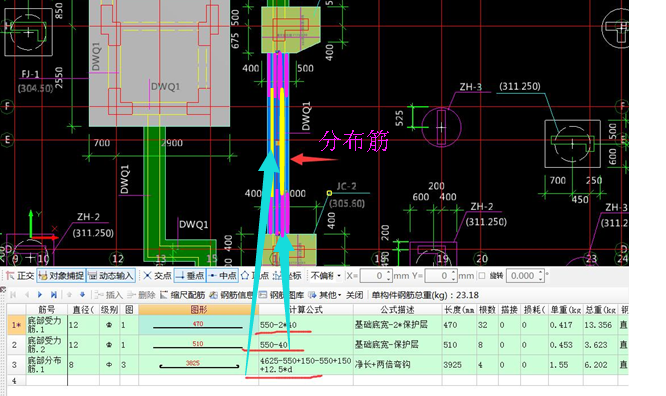Increase the X offset with the up stepper

(389, 273)
